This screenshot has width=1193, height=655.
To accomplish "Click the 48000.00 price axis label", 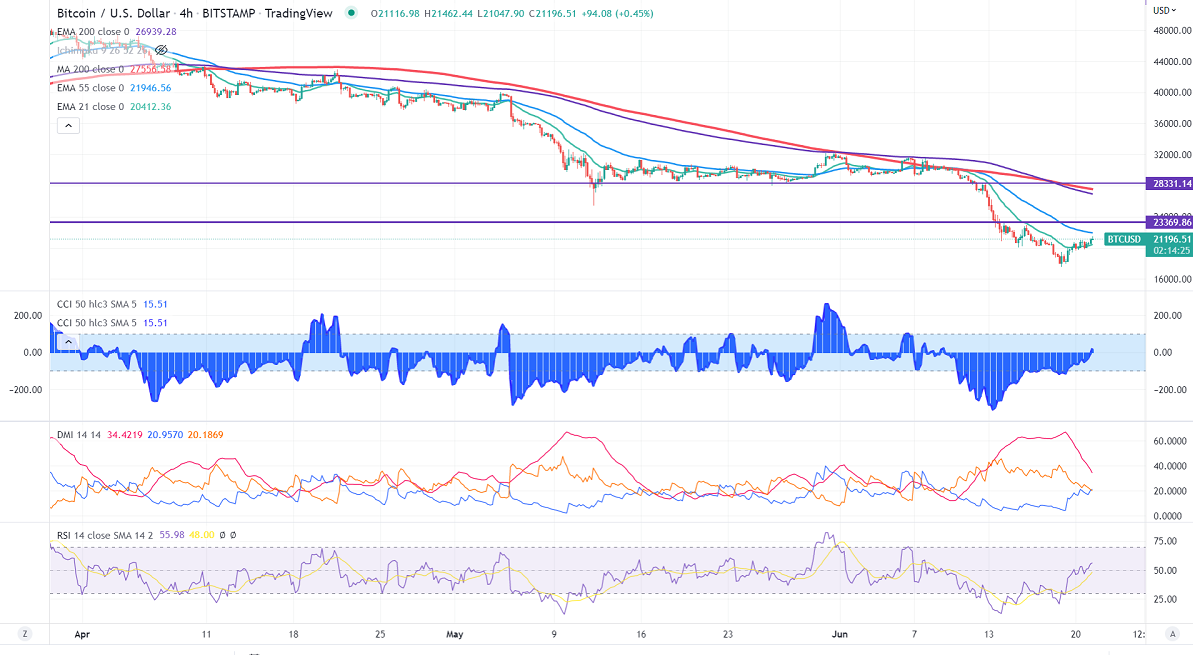I will [1172, 31].
